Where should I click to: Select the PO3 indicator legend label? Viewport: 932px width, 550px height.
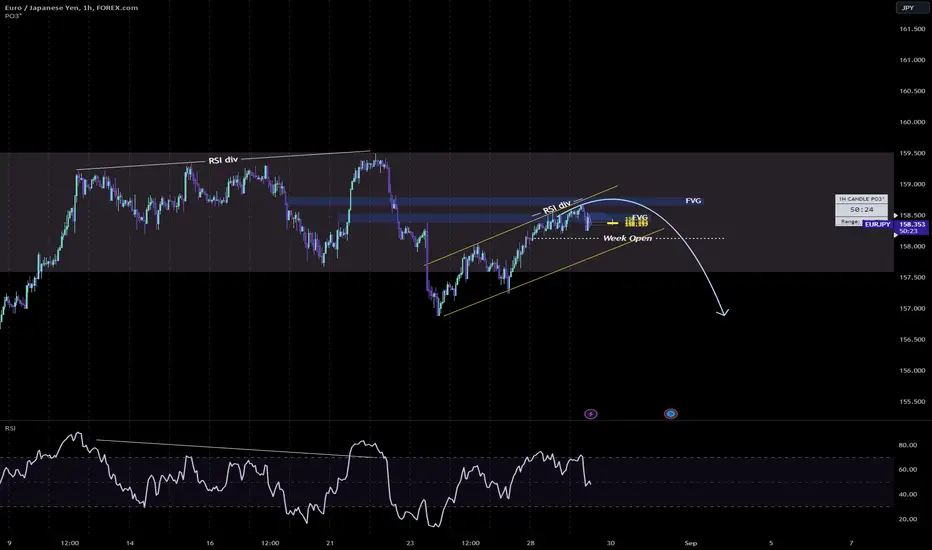tap(13, 16)
